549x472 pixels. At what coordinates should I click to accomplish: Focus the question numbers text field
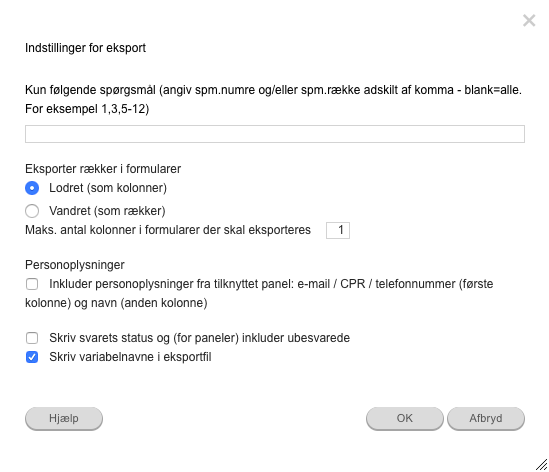pos(275,134)
